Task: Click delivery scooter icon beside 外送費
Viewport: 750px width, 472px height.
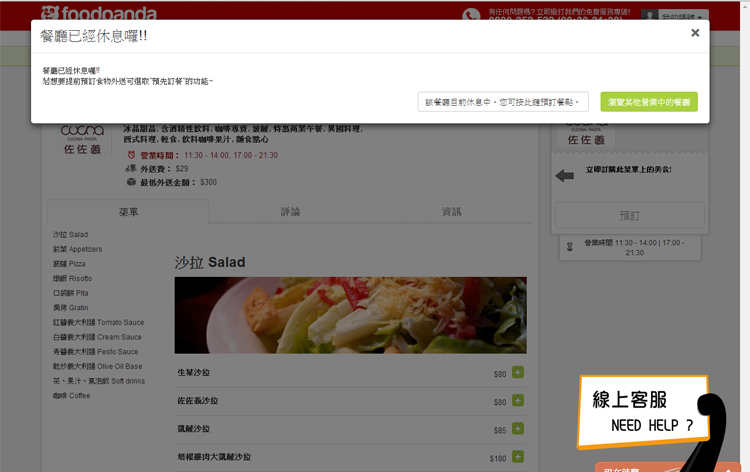Action: pos(131,168)
